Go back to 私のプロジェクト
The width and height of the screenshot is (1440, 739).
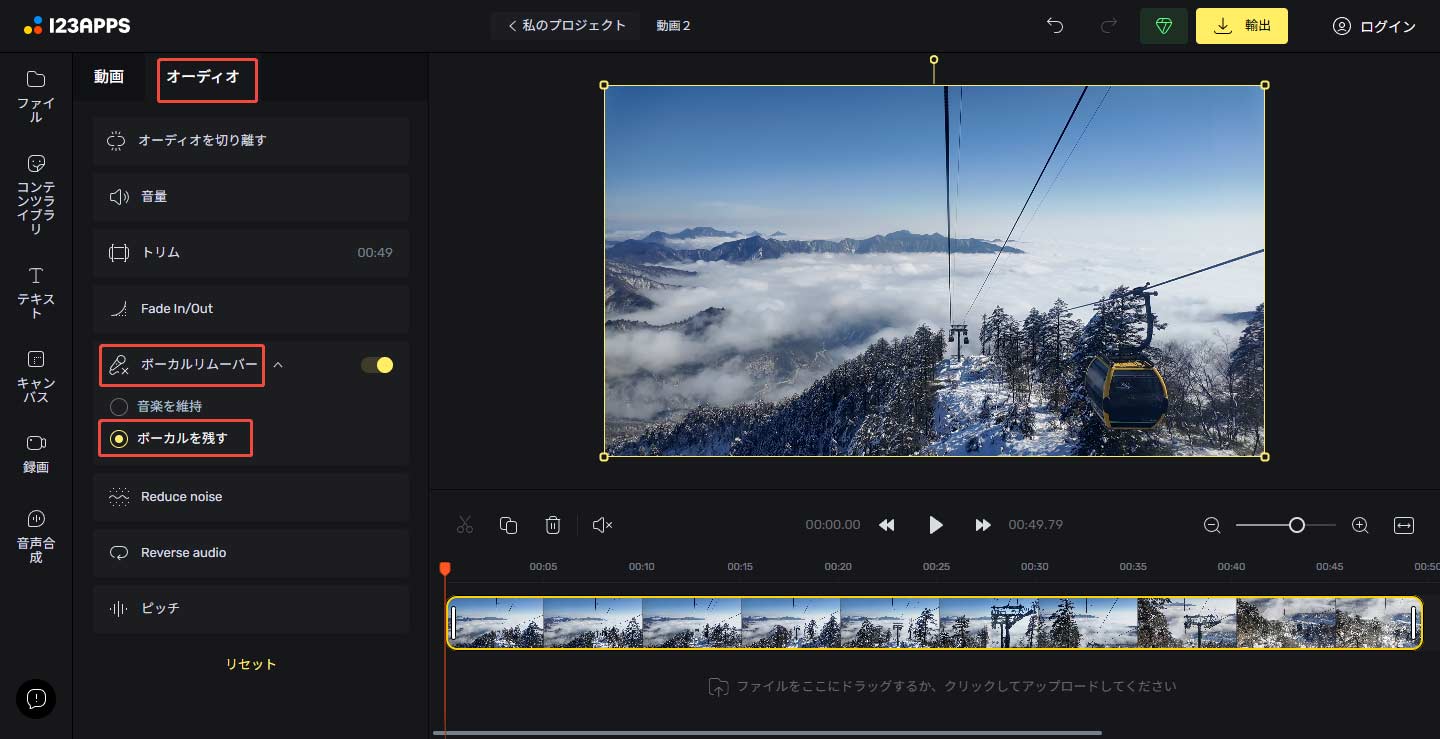tap(566, 26)
